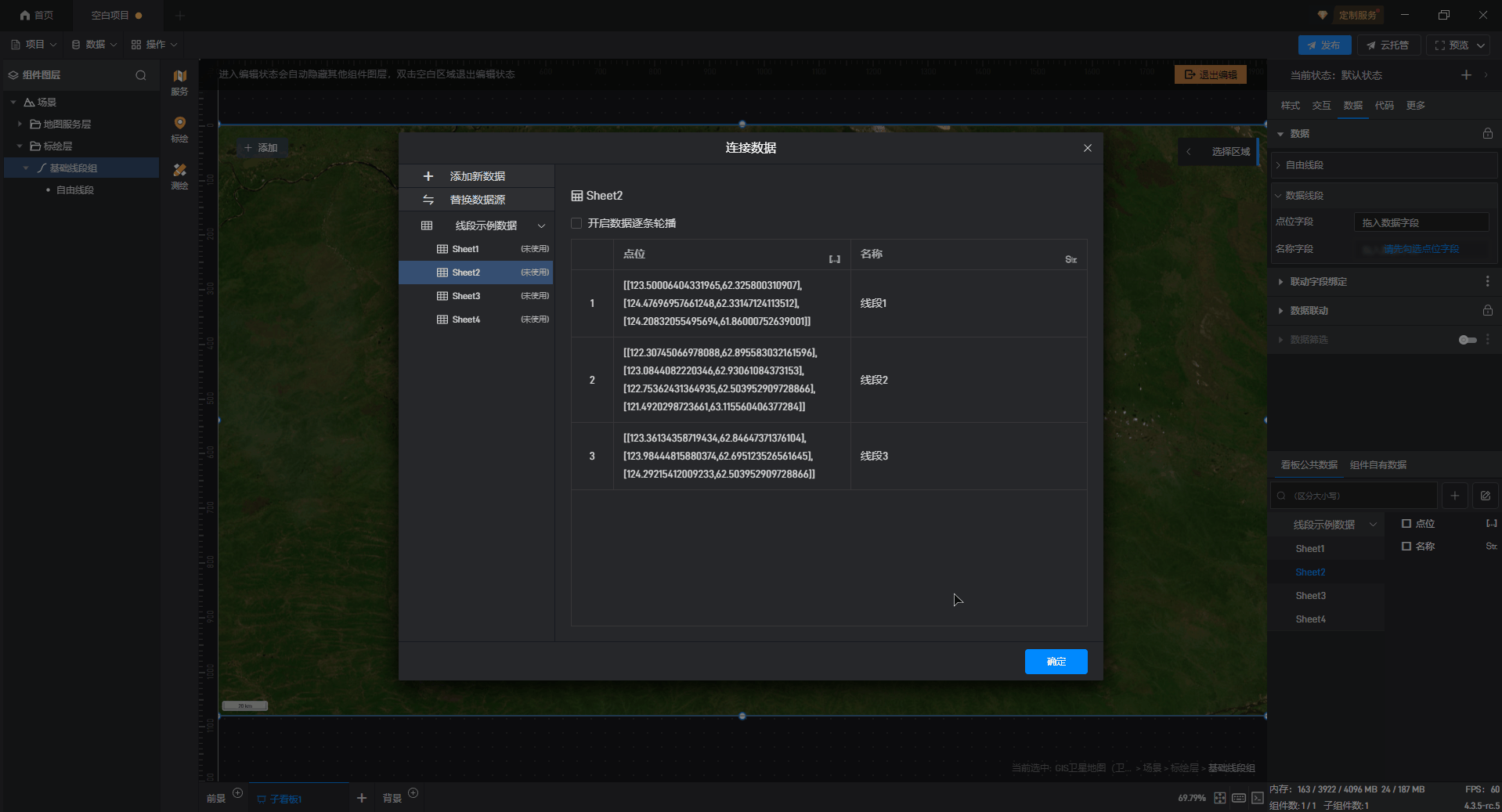This screenshot has width=1502, height=812.
Task: Check the 点位 field checkbox
Action: (x=1406, y=524)
